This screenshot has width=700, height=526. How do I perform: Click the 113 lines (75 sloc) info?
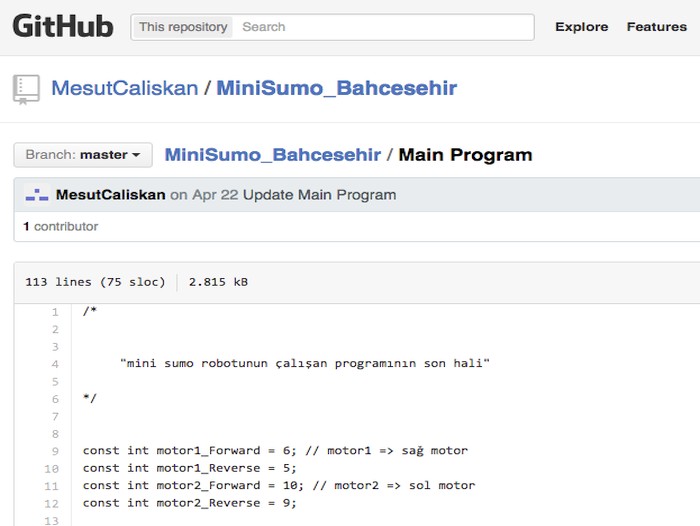pos(95,282)
